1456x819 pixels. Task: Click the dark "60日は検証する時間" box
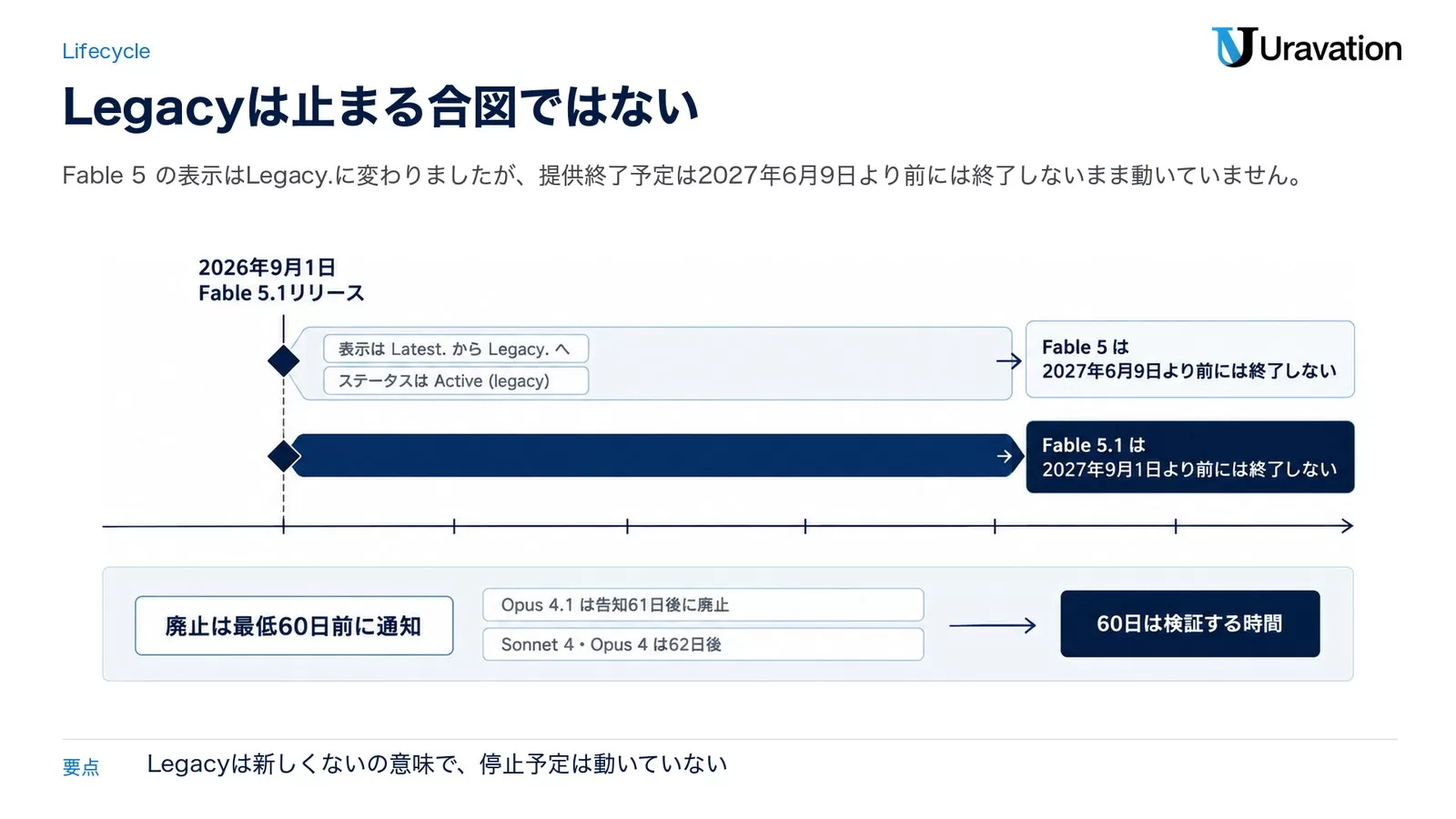1189,624
